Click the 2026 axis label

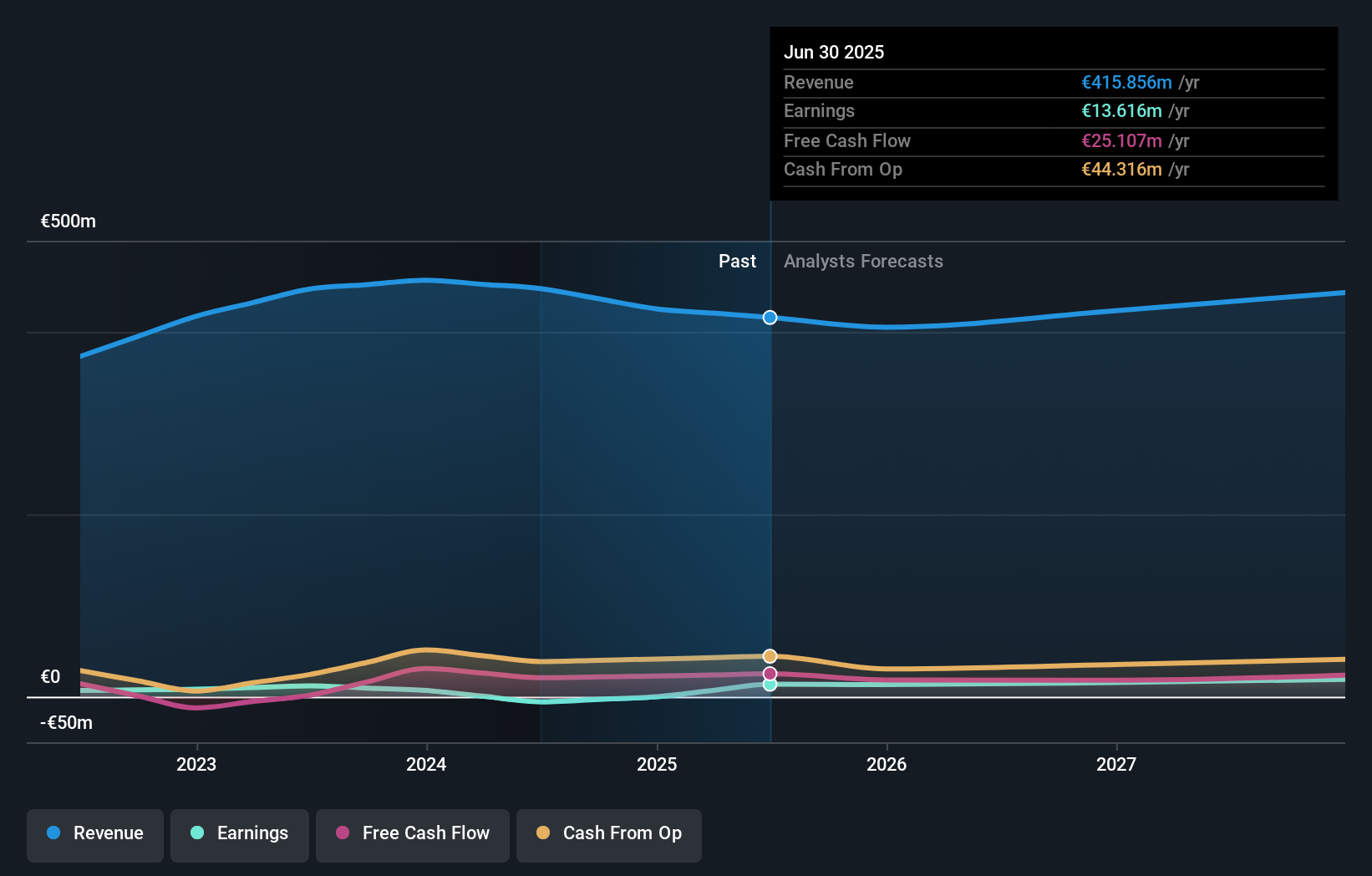point(887,763)
